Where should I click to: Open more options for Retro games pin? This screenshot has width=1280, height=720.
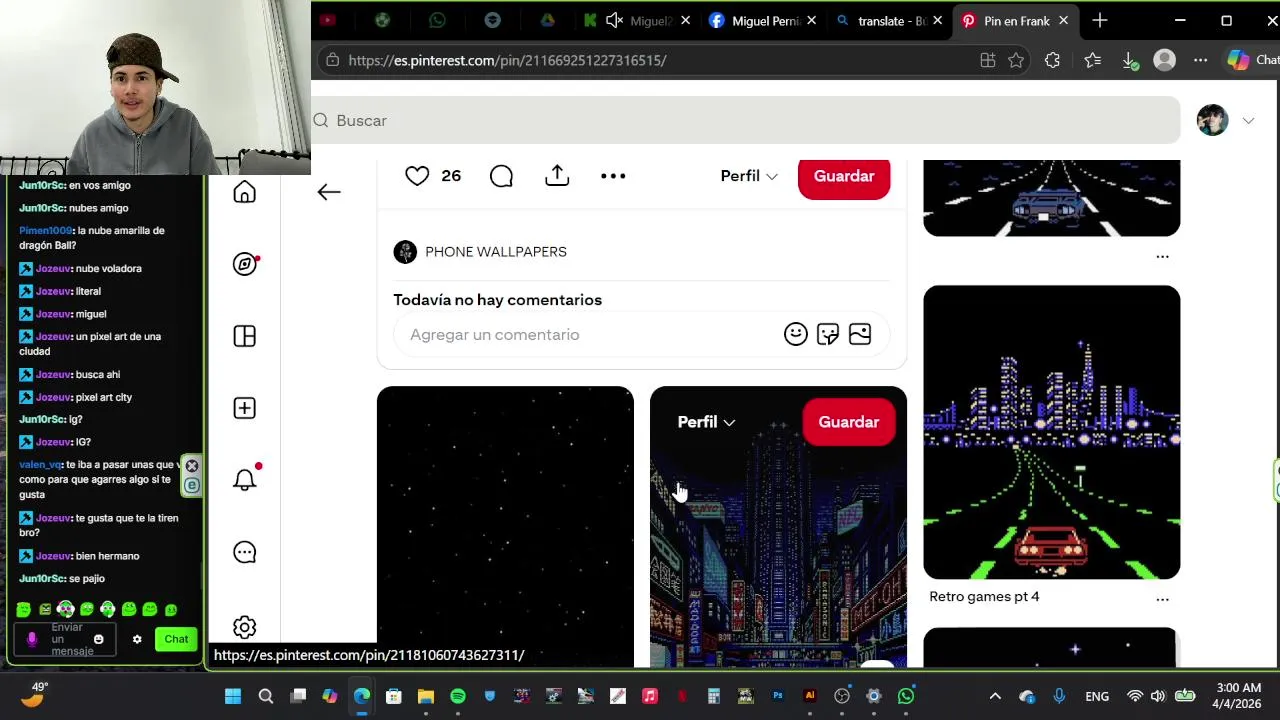coord(1162,599)
